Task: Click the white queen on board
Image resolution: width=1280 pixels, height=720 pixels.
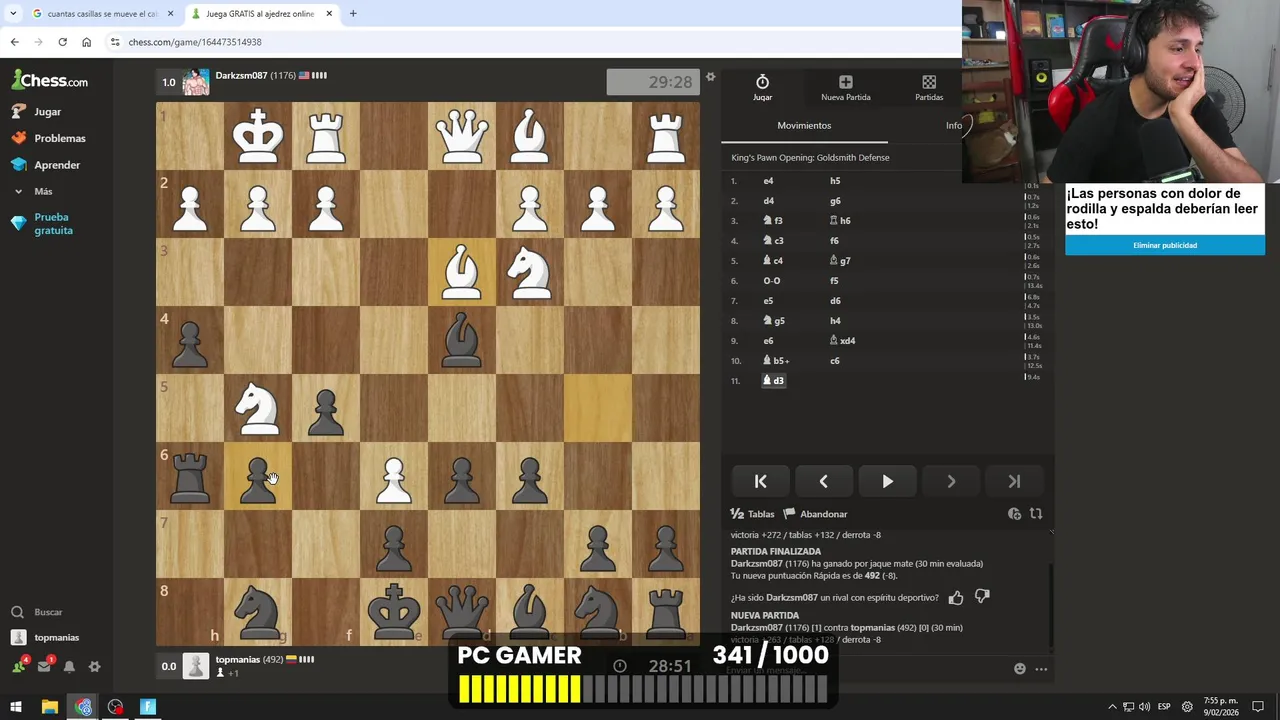Action: [462, 136]
